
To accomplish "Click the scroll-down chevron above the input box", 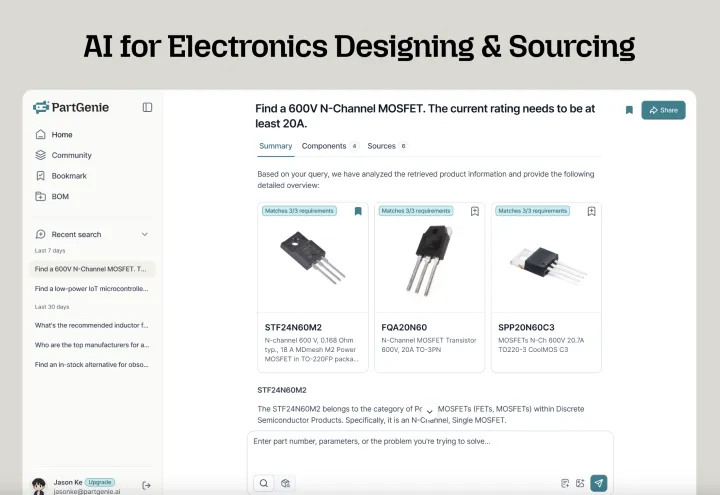I will (x=429, y=412).
